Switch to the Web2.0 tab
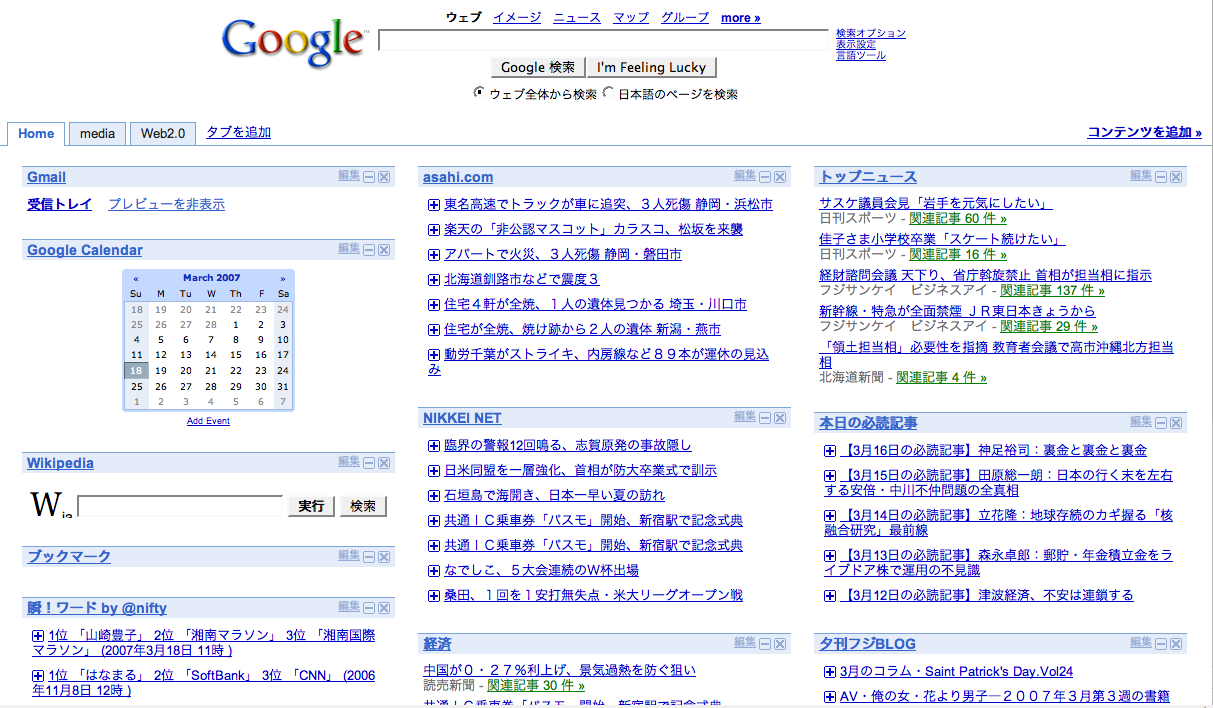The width and height of the screenshot is (1213, 708). (x=163, y=134)
